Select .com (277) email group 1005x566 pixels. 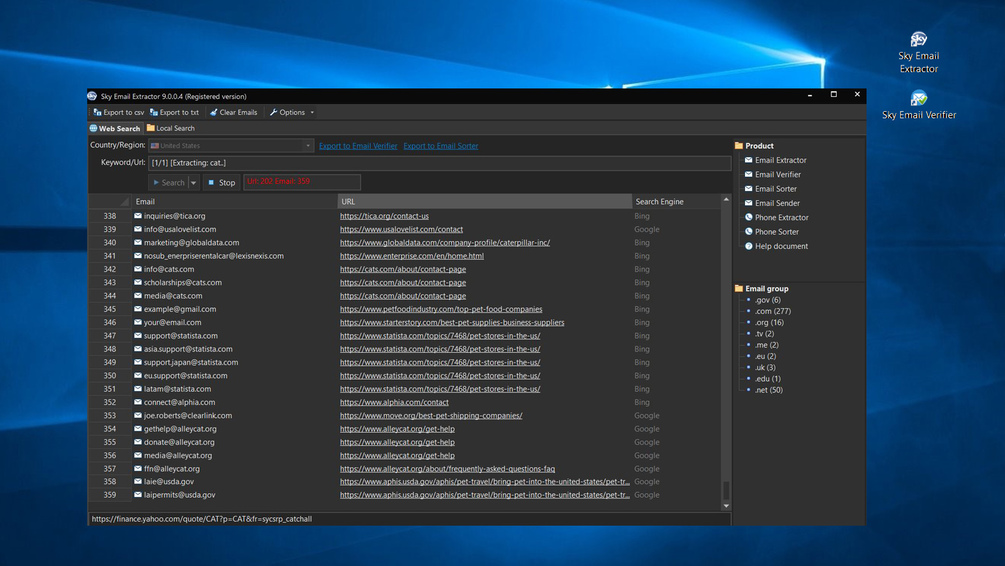[x=772, y=311]
